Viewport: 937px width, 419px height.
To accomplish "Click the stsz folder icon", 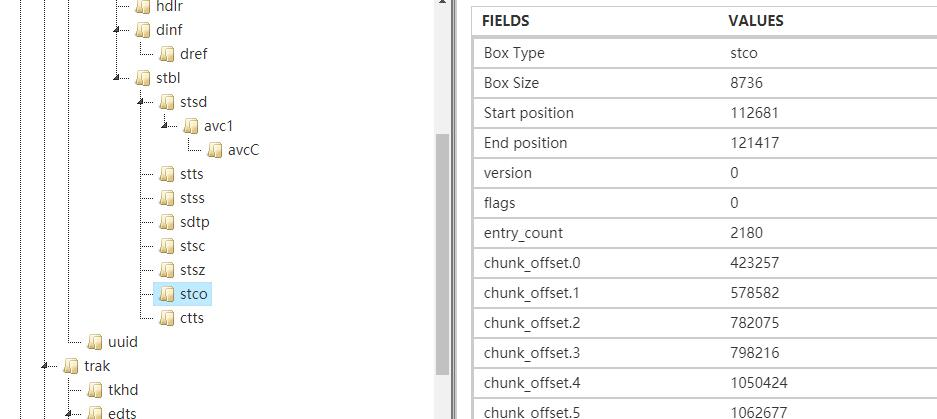I will pos(167,270).
